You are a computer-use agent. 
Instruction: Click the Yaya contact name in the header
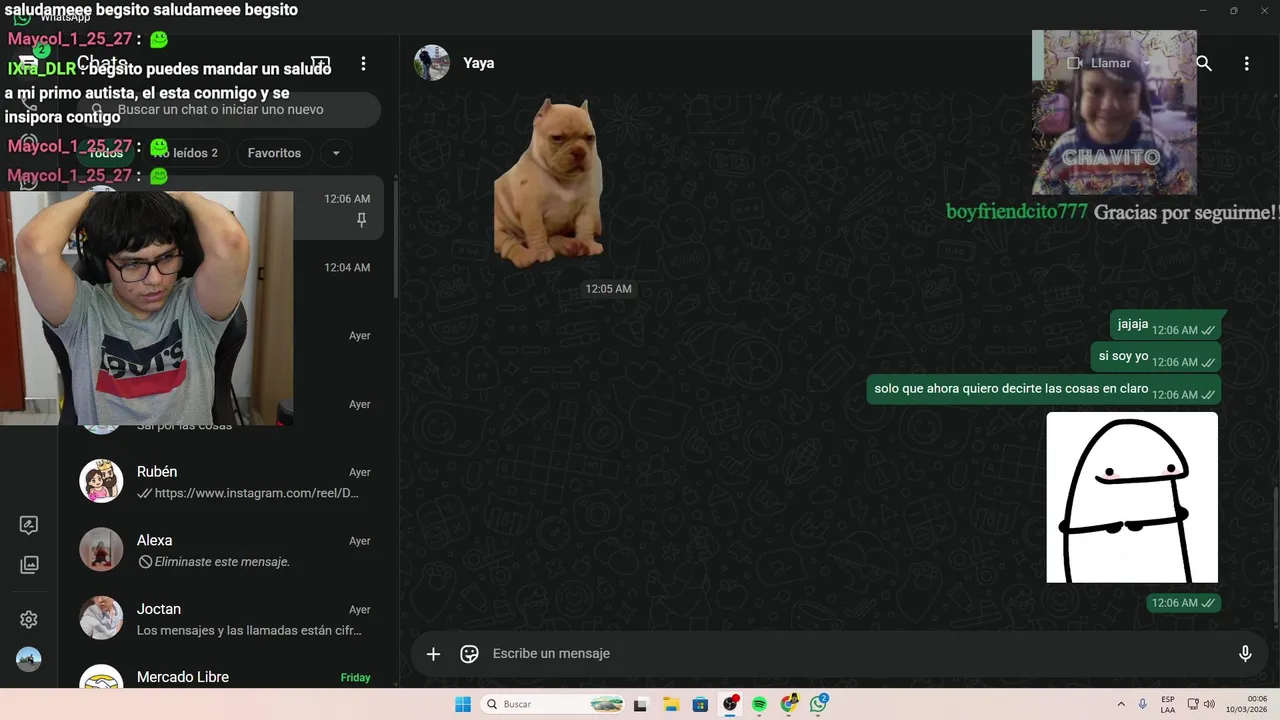(478, 63)
